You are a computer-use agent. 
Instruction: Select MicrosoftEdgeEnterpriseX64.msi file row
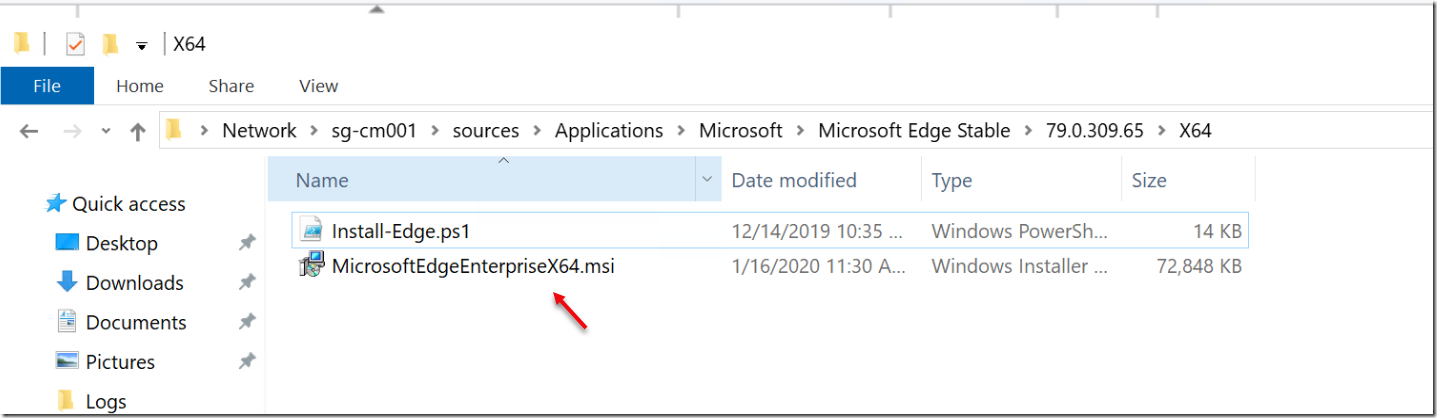point(770,266)
